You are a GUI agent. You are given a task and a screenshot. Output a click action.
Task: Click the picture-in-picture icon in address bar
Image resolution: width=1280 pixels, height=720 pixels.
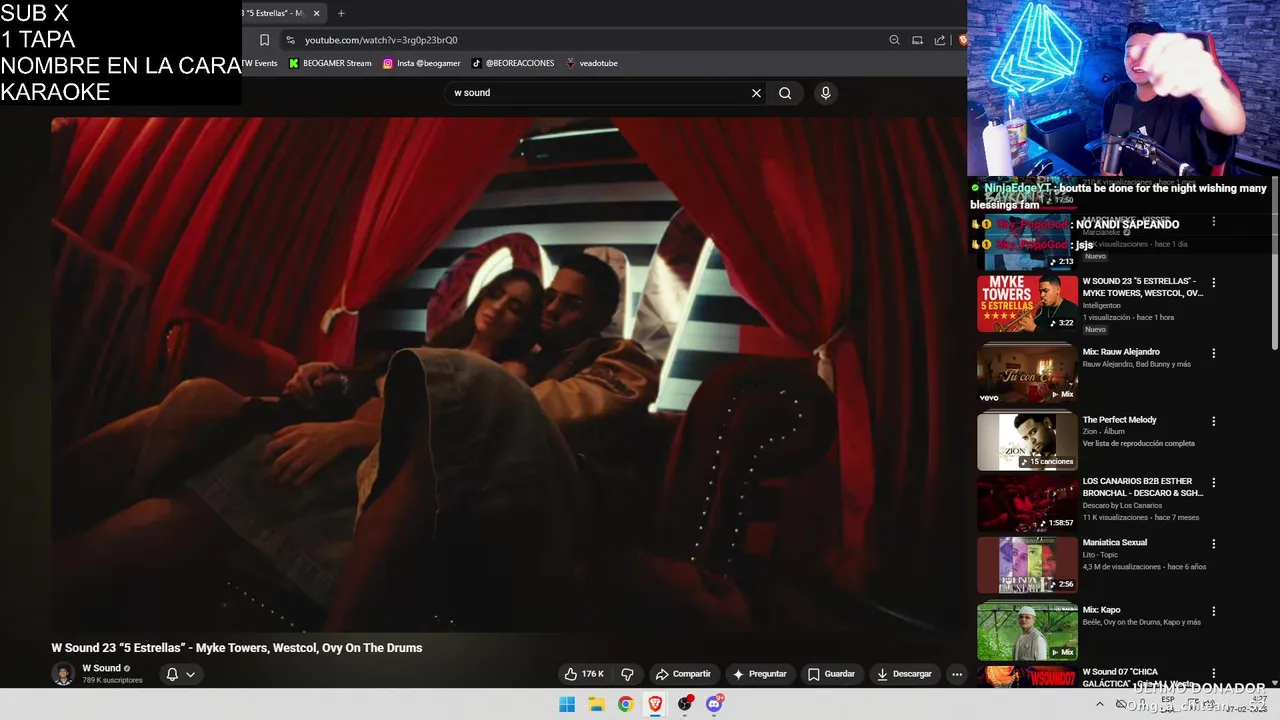[917, 40]
